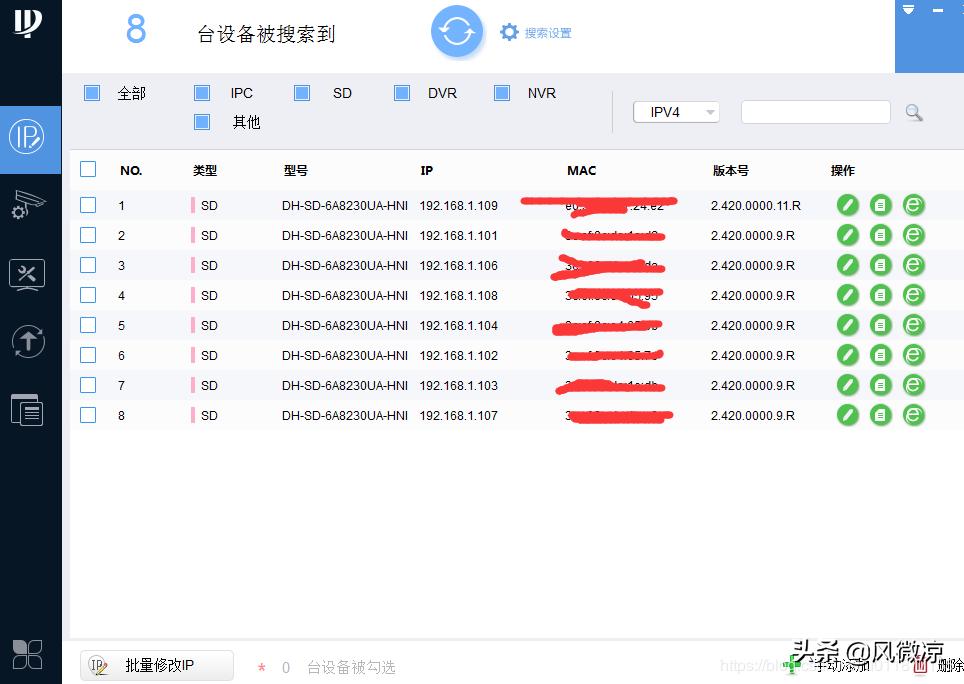
Task: Click the search input field
Action: point(815,112)
